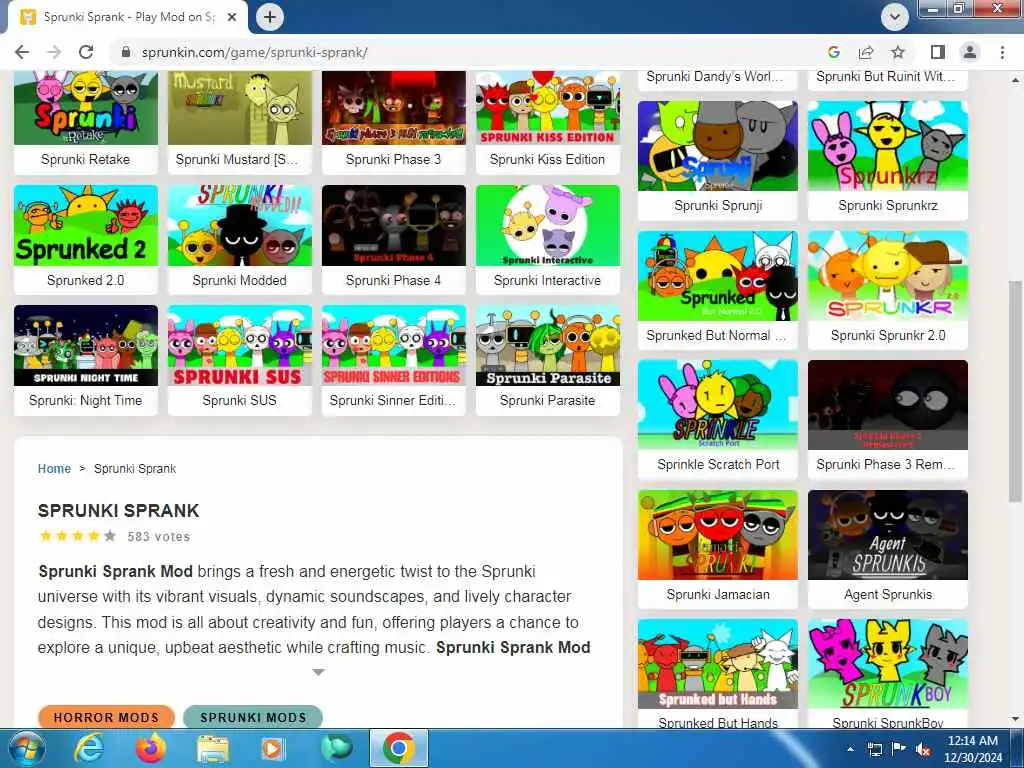Bookmark this page with the star

tap(898, 52)
